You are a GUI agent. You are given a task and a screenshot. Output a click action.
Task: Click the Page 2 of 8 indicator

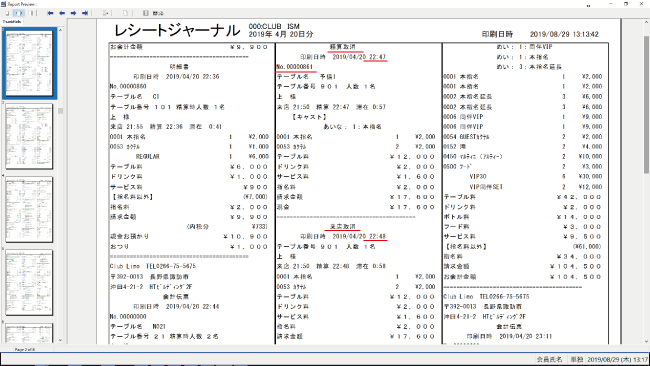pyautogui.click(x=25, y=350)
